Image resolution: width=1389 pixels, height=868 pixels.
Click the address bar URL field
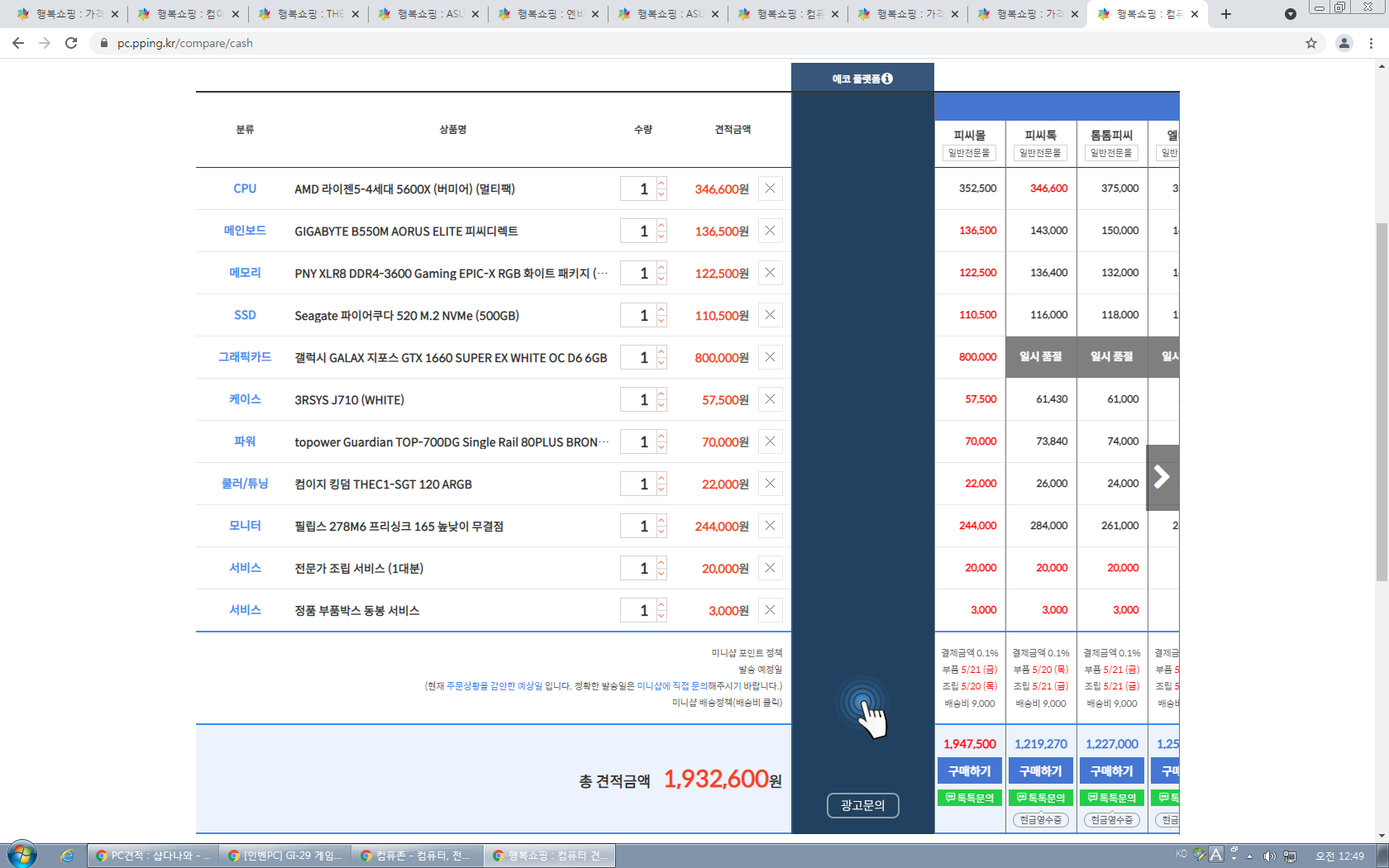[694, 43]
